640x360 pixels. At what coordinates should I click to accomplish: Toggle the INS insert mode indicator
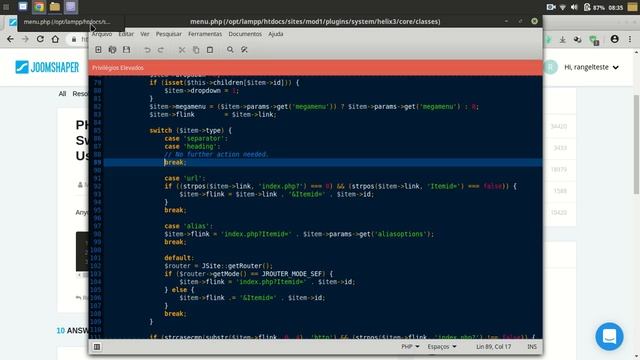(x=532, y=347)
